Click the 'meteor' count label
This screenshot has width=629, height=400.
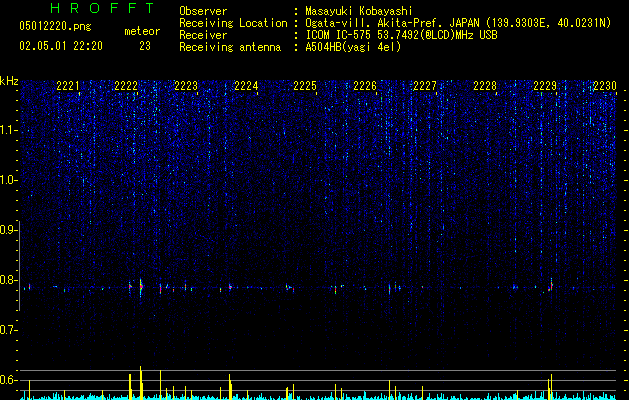pyautogui.click(x=142, y=31)
